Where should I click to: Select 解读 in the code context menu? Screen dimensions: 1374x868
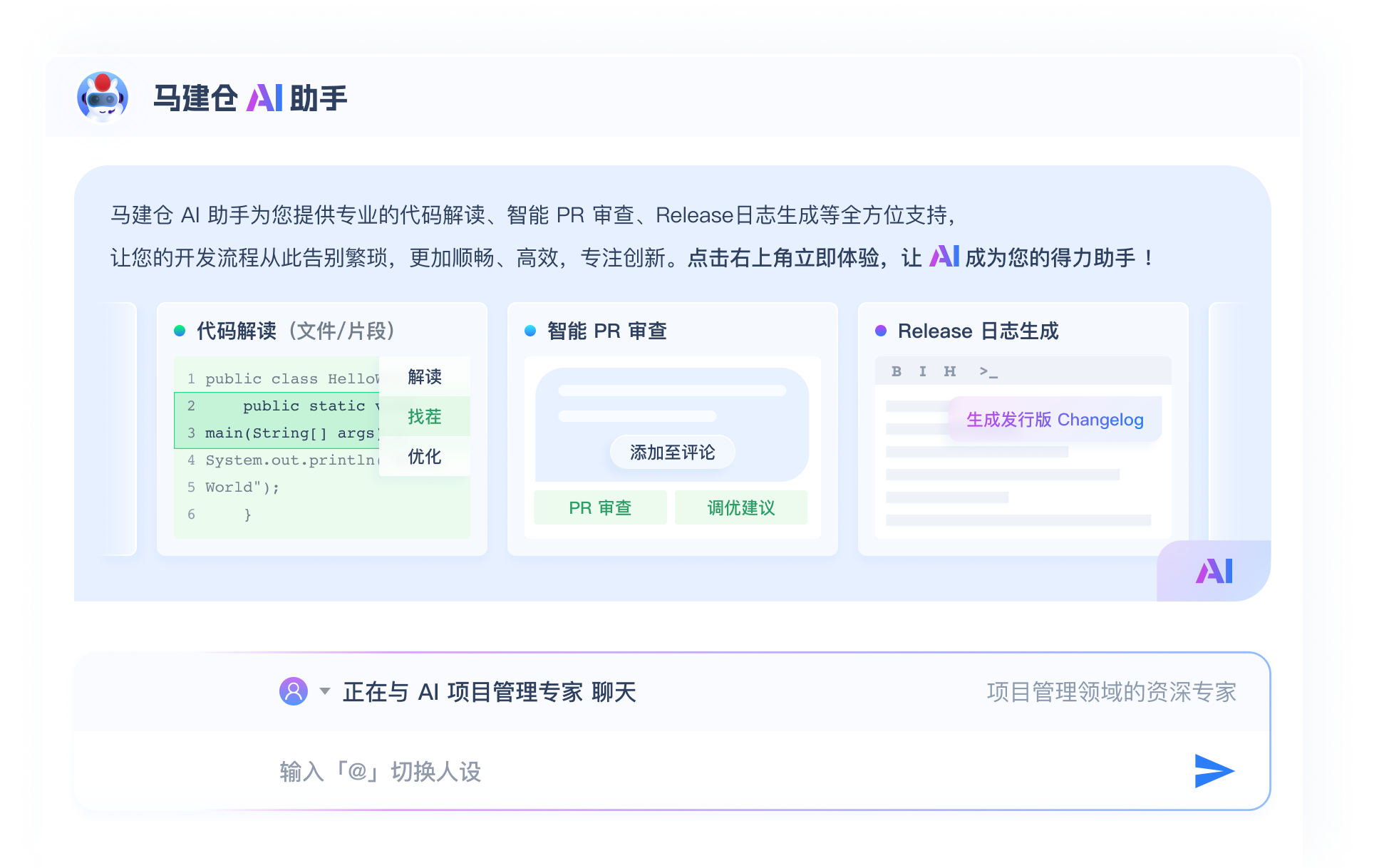[x=425, y=376]
